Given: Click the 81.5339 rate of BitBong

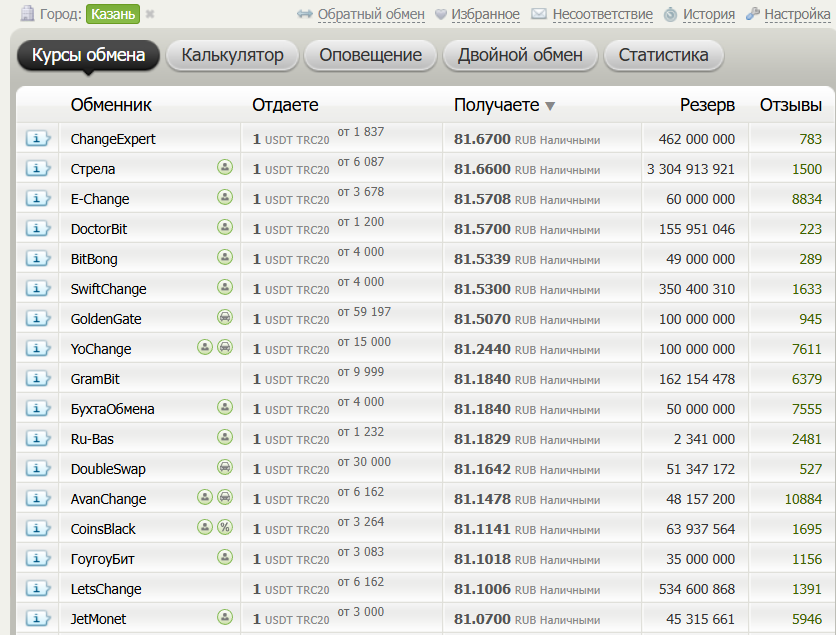Looking at the screenshot, I should [482, 259].
